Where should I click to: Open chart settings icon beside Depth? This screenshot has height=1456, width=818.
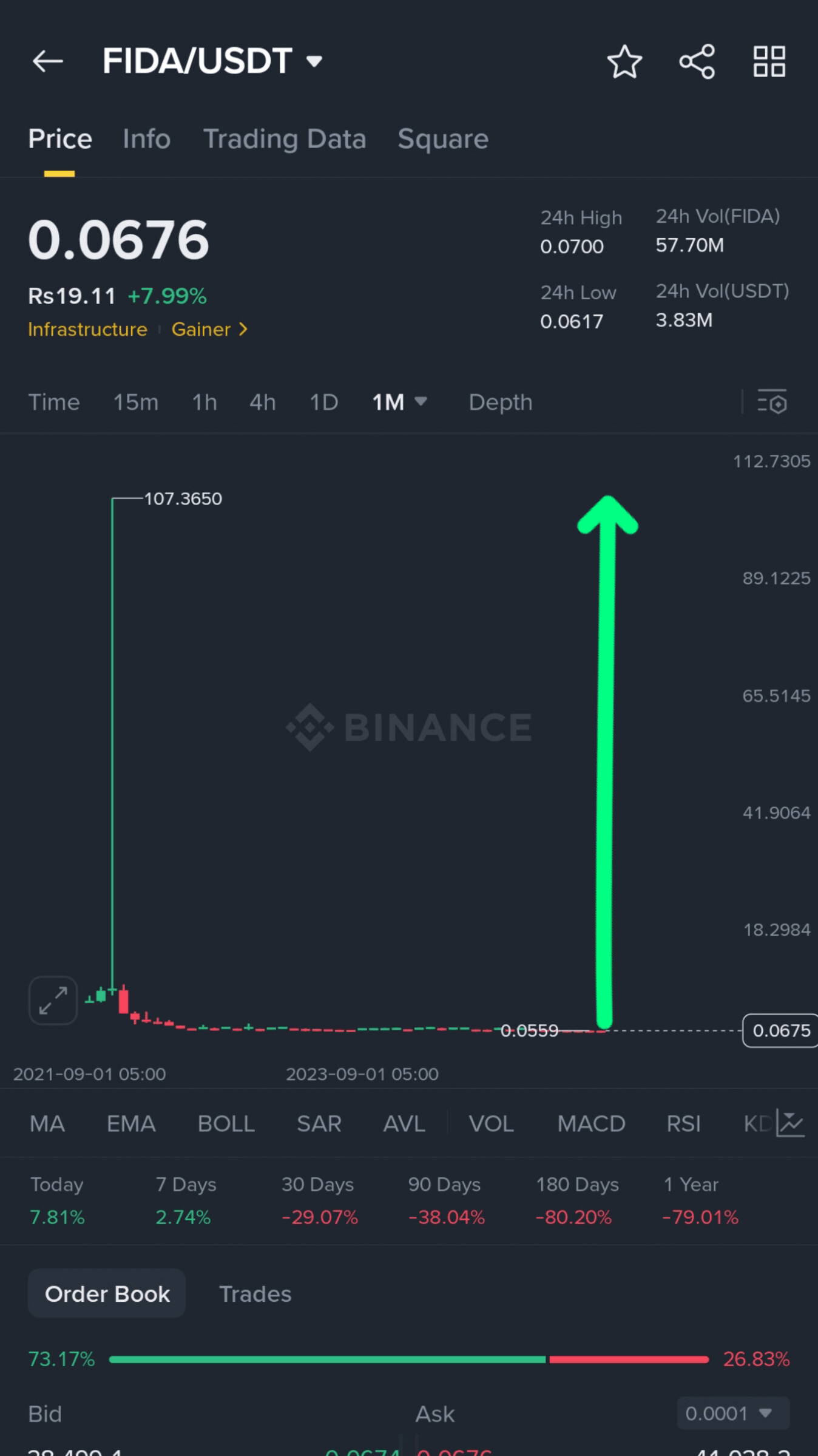pos(772,402)
